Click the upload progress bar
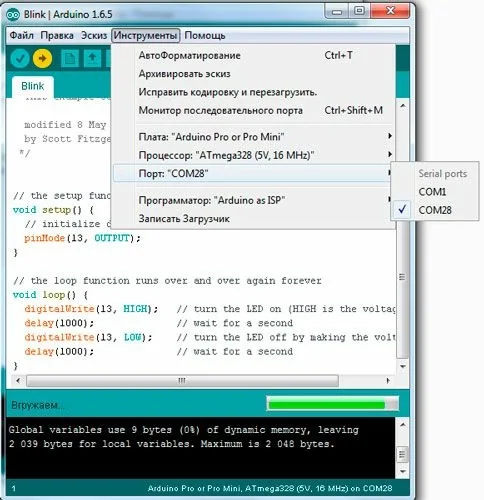This screenshot has width=484, height=500. coord(333,405)
